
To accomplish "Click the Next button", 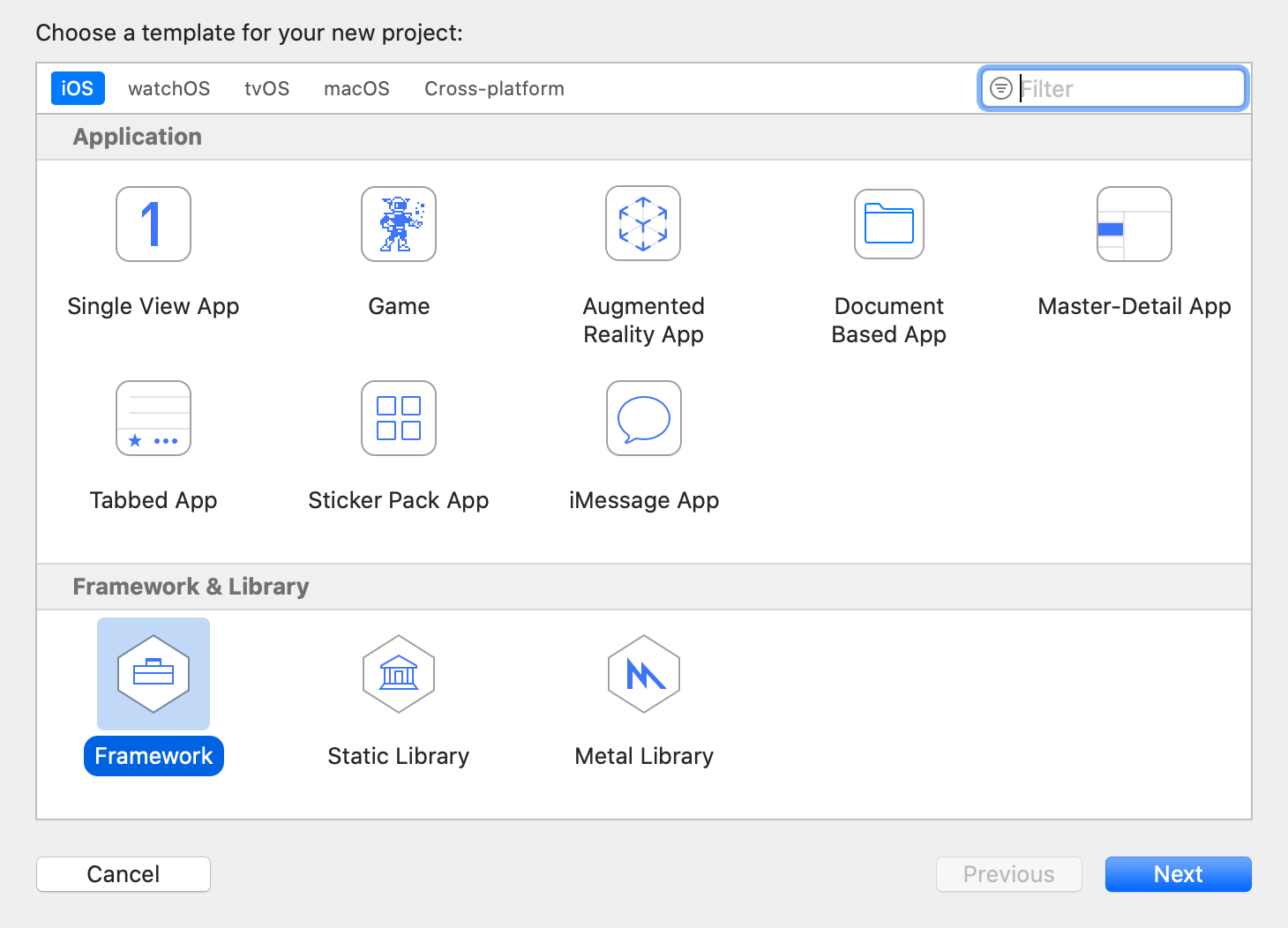I will [1179, 874].
